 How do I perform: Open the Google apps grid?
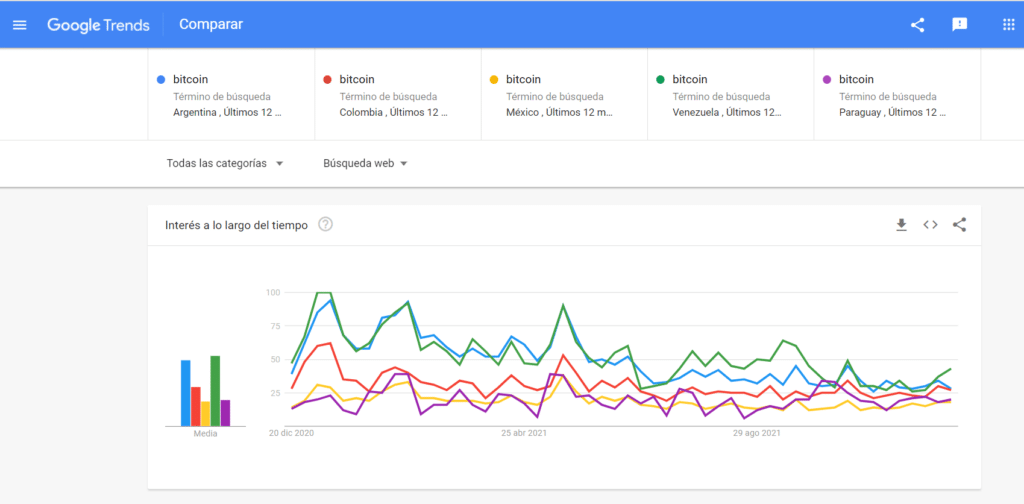(1008, 25)
